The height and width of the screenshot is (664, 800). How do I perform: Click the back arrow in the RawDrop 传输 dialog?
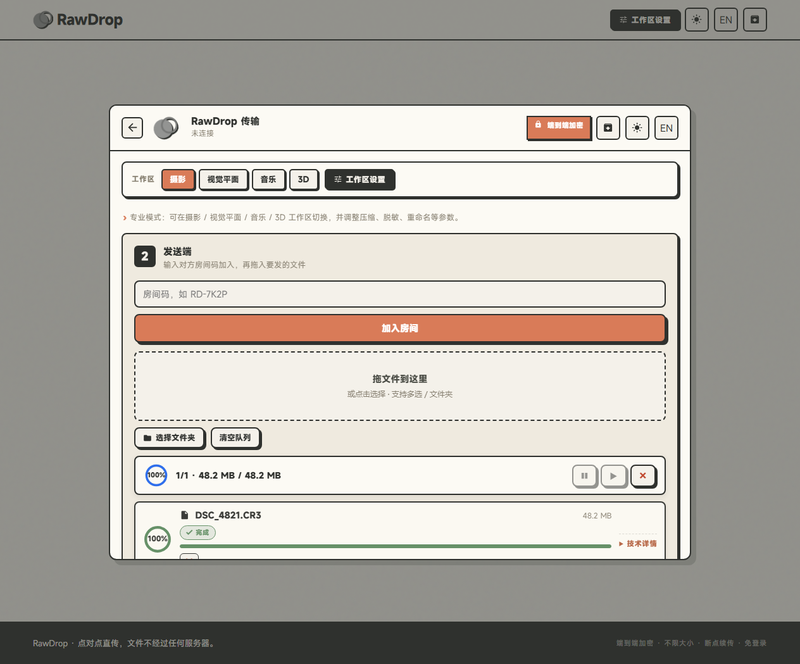[132, 128]
